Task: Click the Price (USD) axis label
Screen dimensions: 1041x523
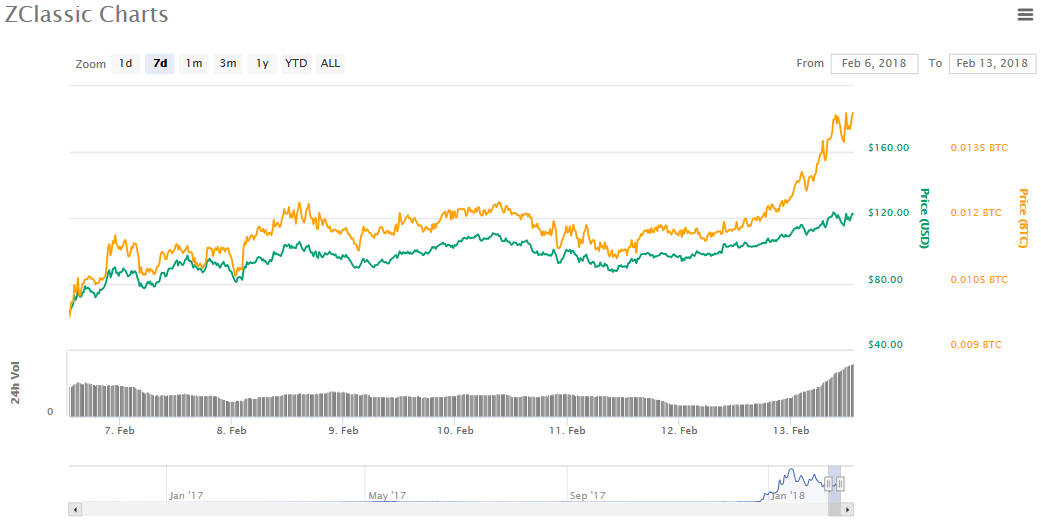Action: [923, 218]
